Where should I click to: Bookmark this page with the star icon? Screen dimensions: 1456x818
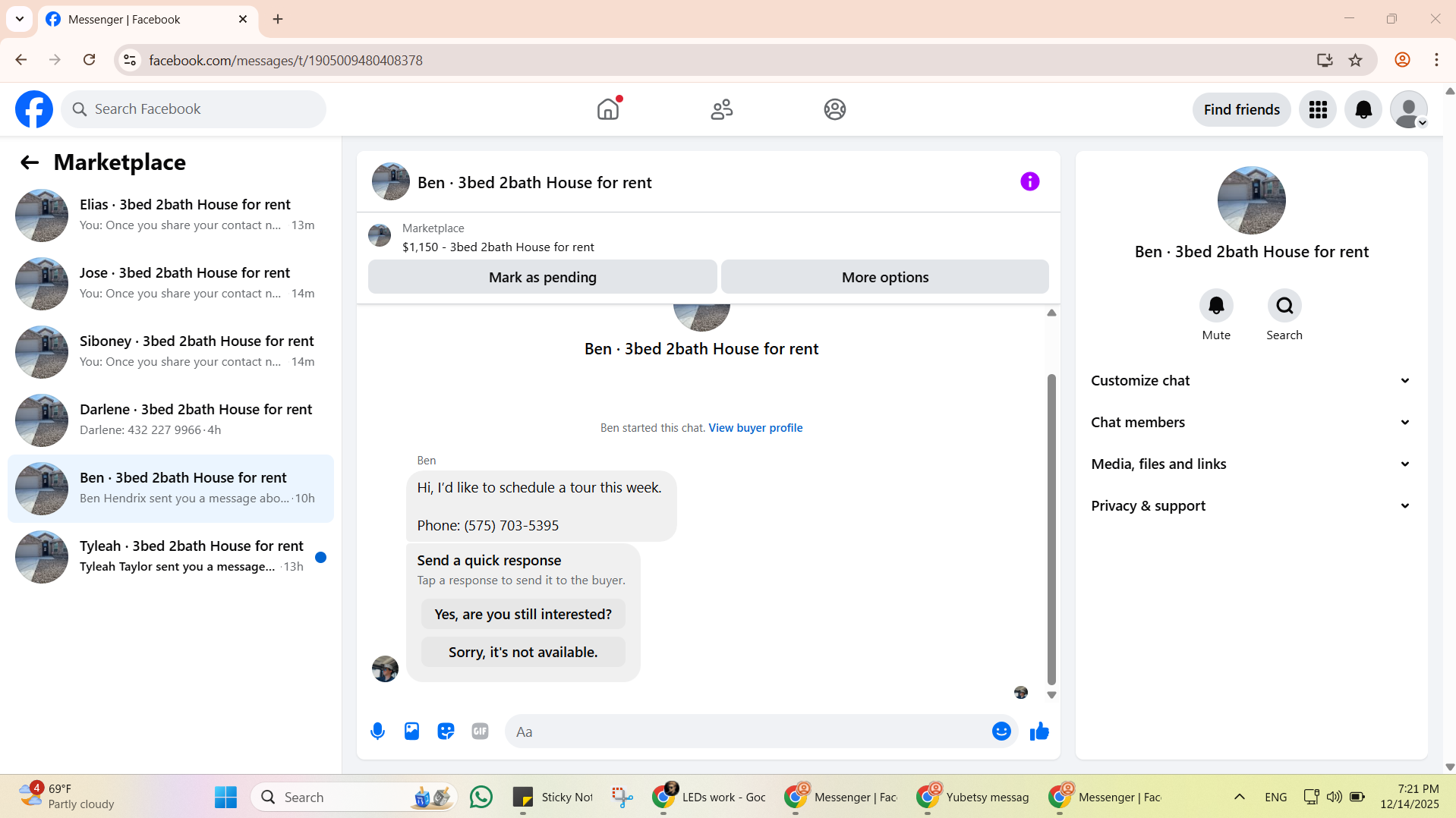(x=1355, y=60)
